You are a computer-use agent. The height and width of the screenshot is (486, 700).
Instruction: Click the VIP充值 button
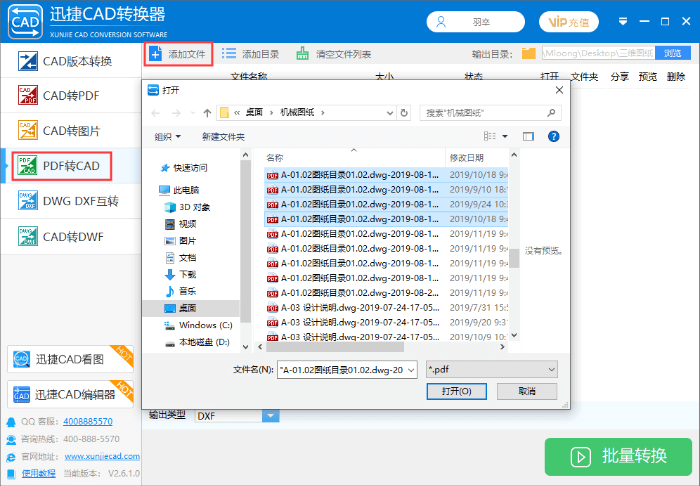click(569, 22)
